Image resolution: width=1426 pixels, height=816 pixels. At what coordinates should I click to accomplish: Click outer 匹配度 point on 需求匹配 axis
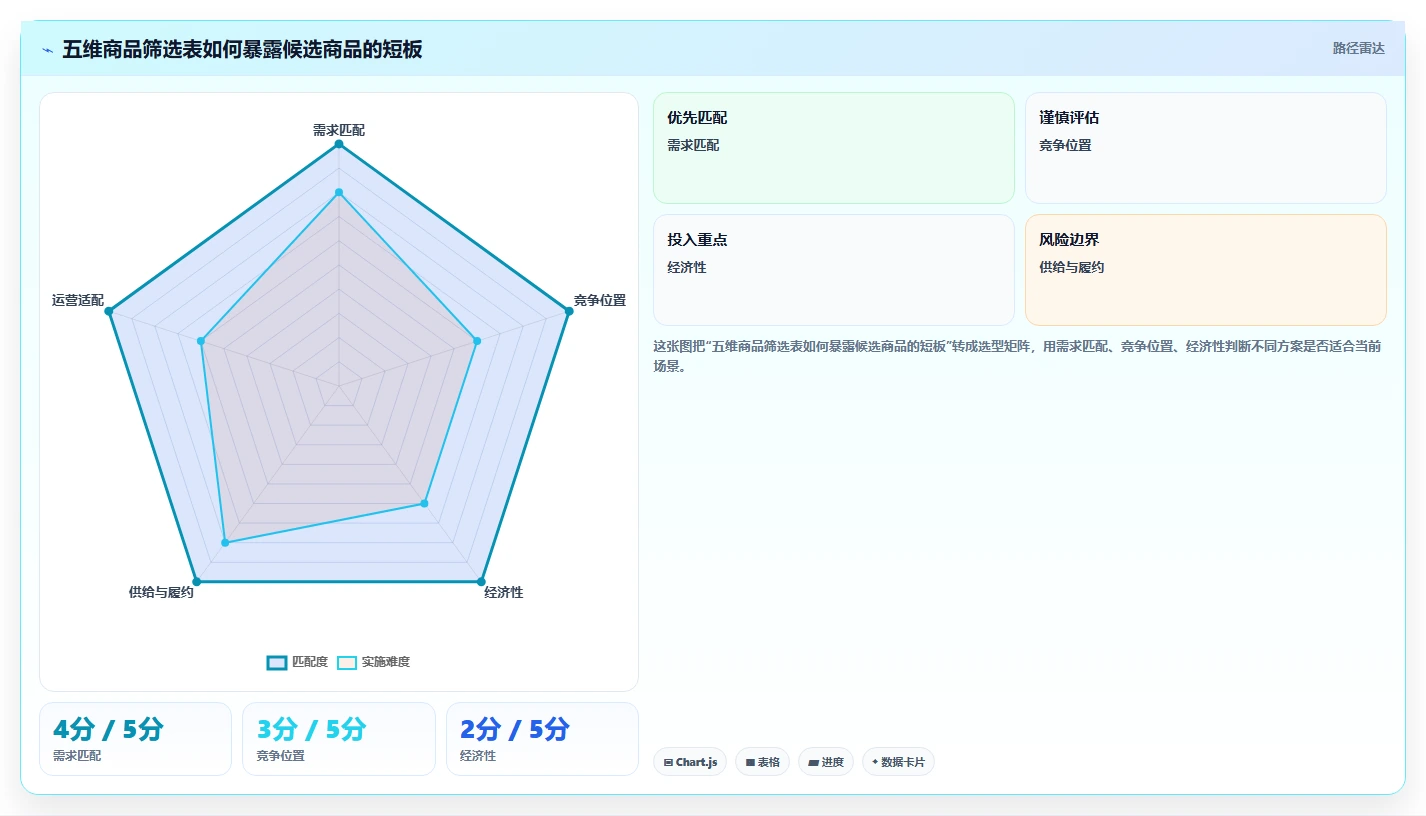339,144
